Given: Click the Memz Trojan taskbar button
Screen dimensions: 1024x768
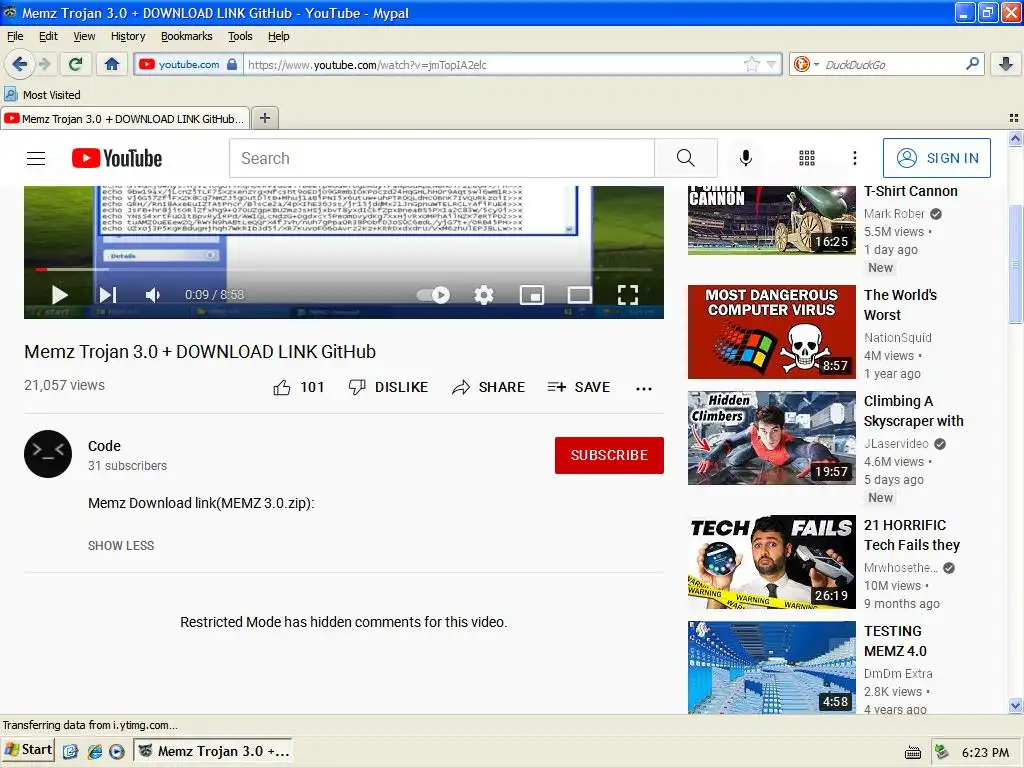Looking at the screenshot, I should [213, 751].
